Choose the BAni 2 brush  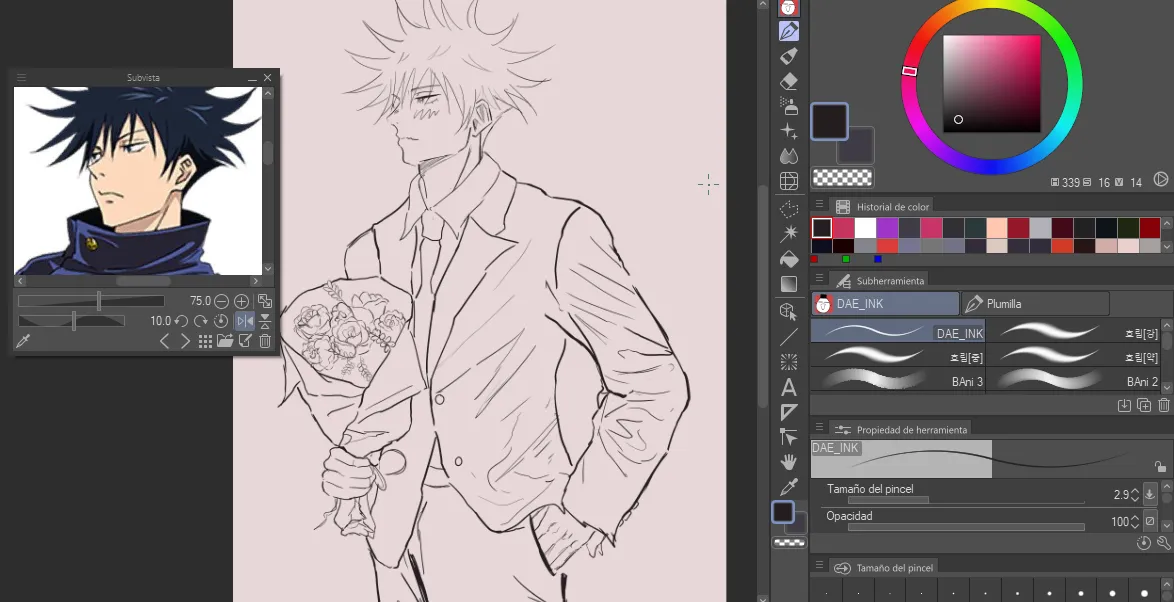tap(1073, 380)
